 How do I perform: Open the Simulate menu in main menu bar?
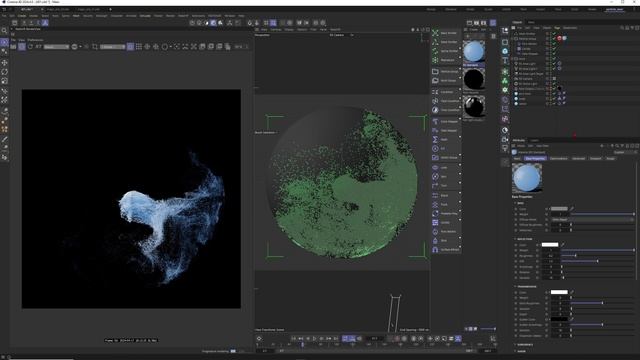[145, 16]
